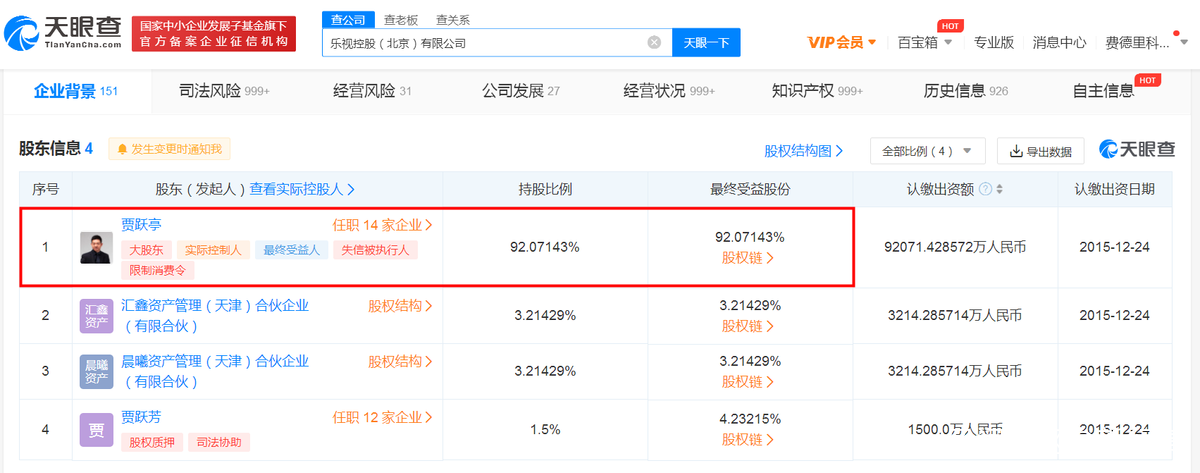Click the 天眼一下 search button
Viewport: 1200px width, 473px height.
pos(706,43)
